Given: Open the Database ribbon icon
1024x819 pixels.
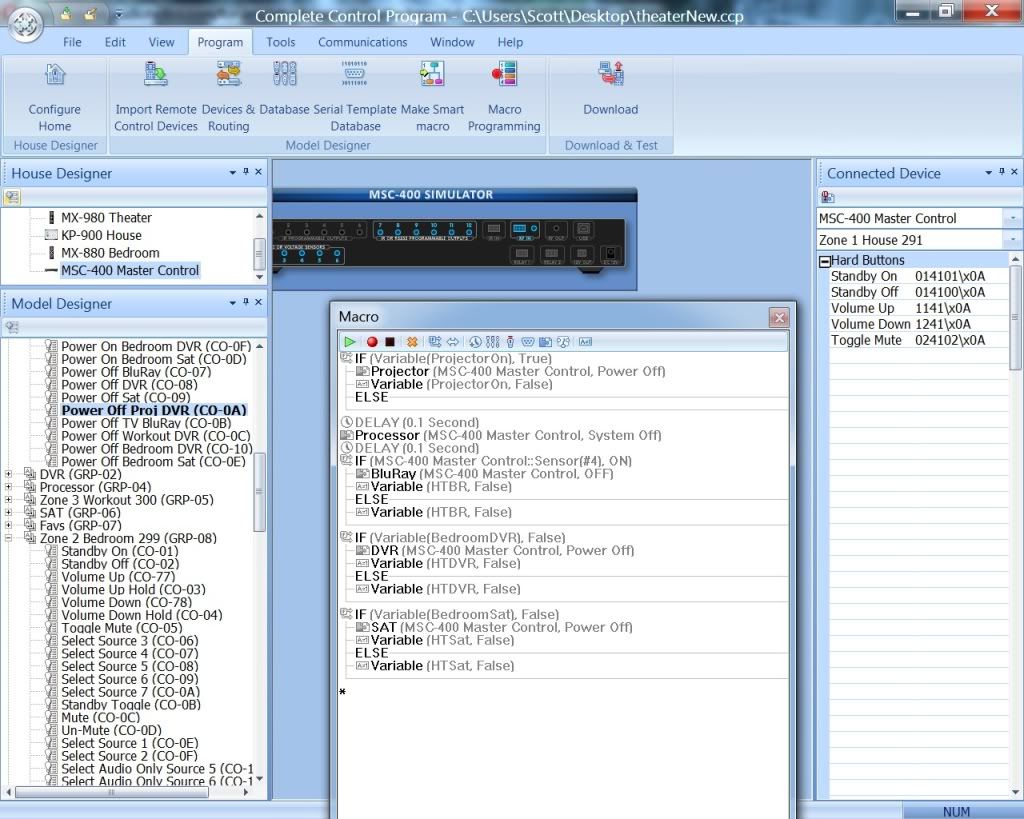Looking at the screenshot, I should click(x=285, y=74).
